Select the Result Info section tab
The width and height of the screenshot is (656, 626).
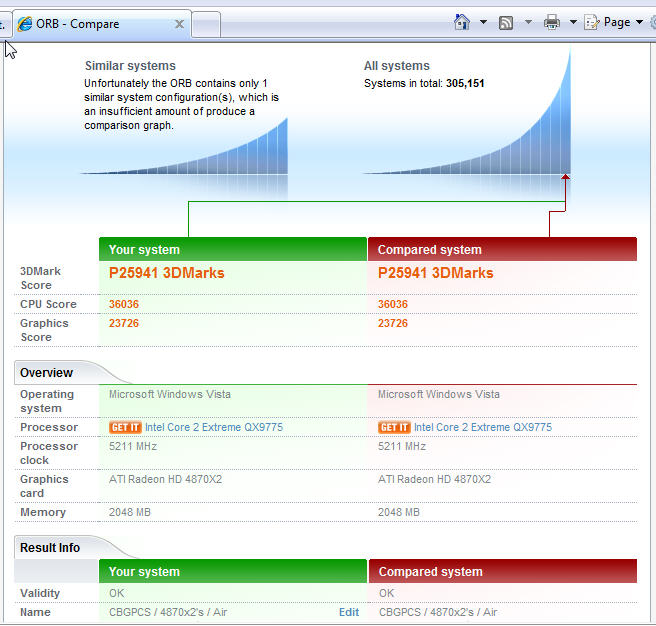[x=50, y=547]
